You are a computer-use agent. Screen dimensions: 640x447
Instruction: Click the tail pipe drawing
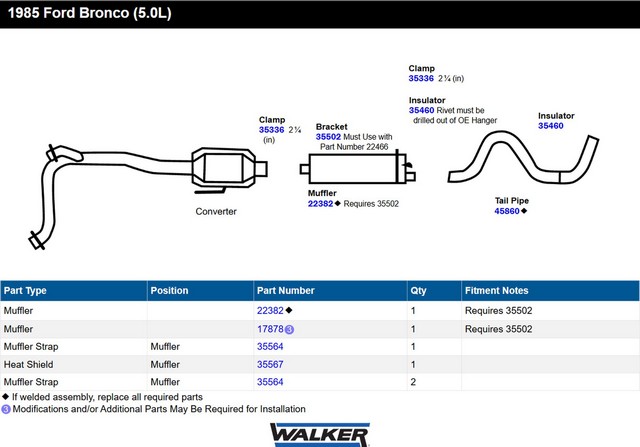tap(523, 158)
